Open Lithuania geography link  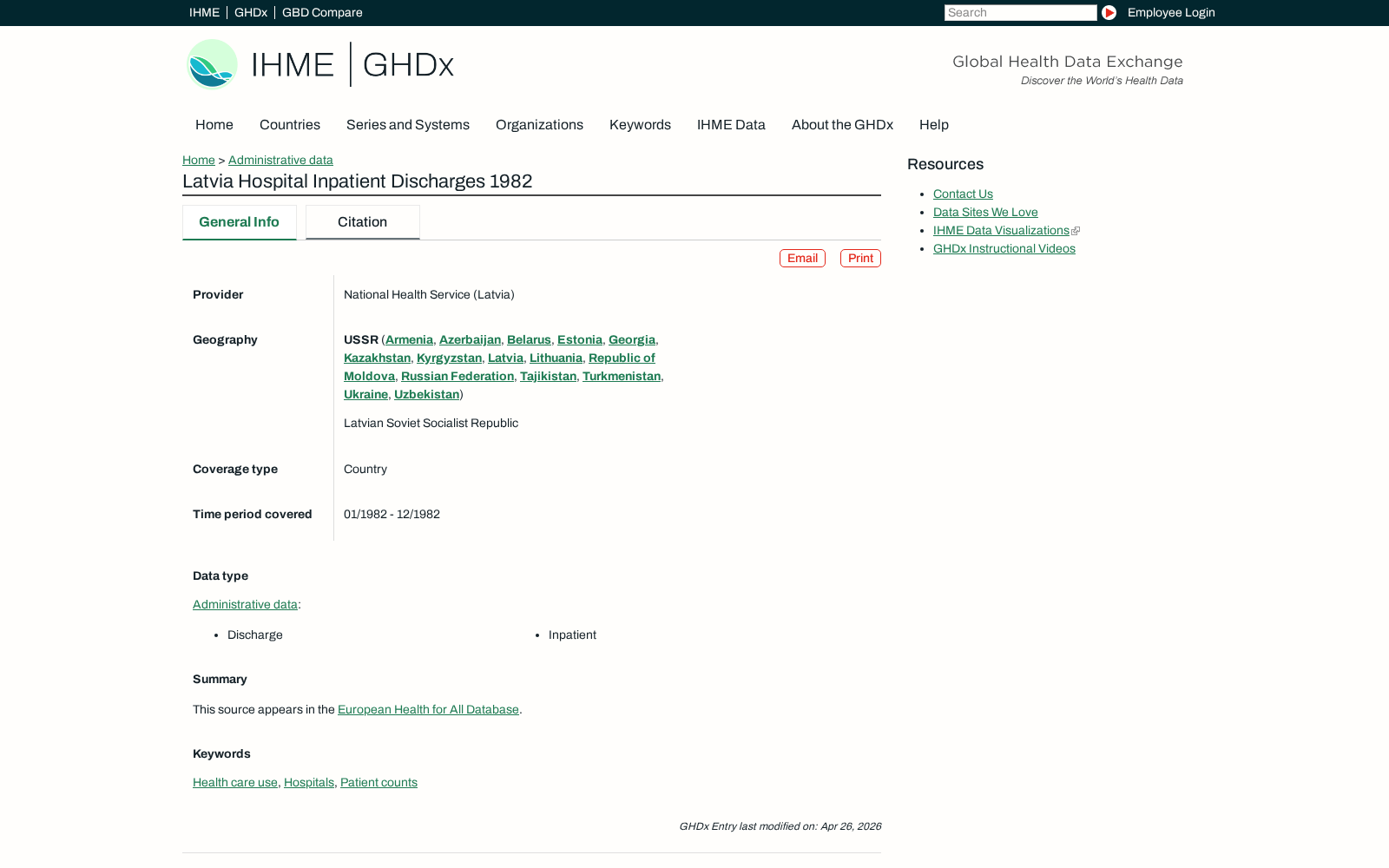click(556, 358)
